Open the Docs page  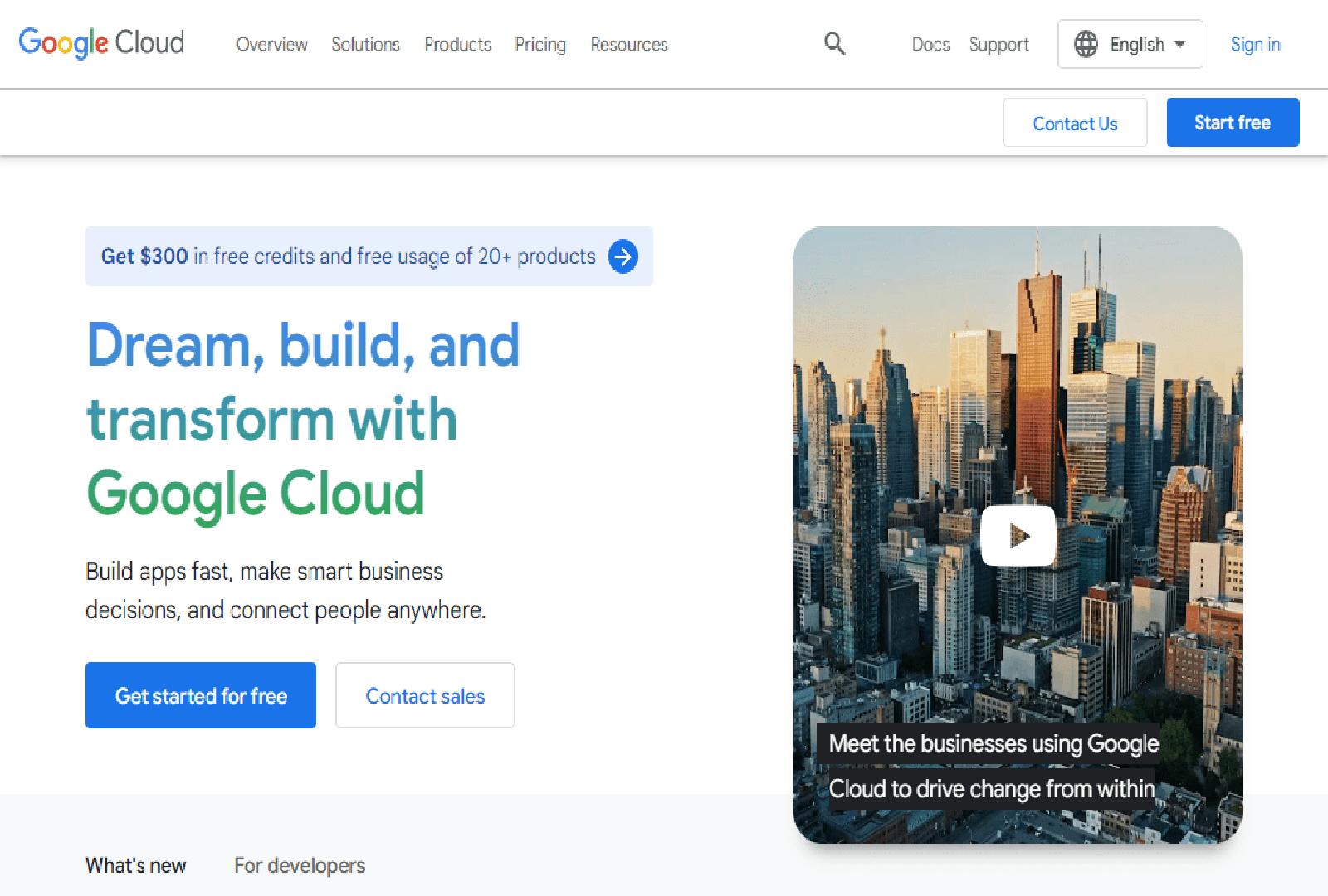(x=930, y=45)
